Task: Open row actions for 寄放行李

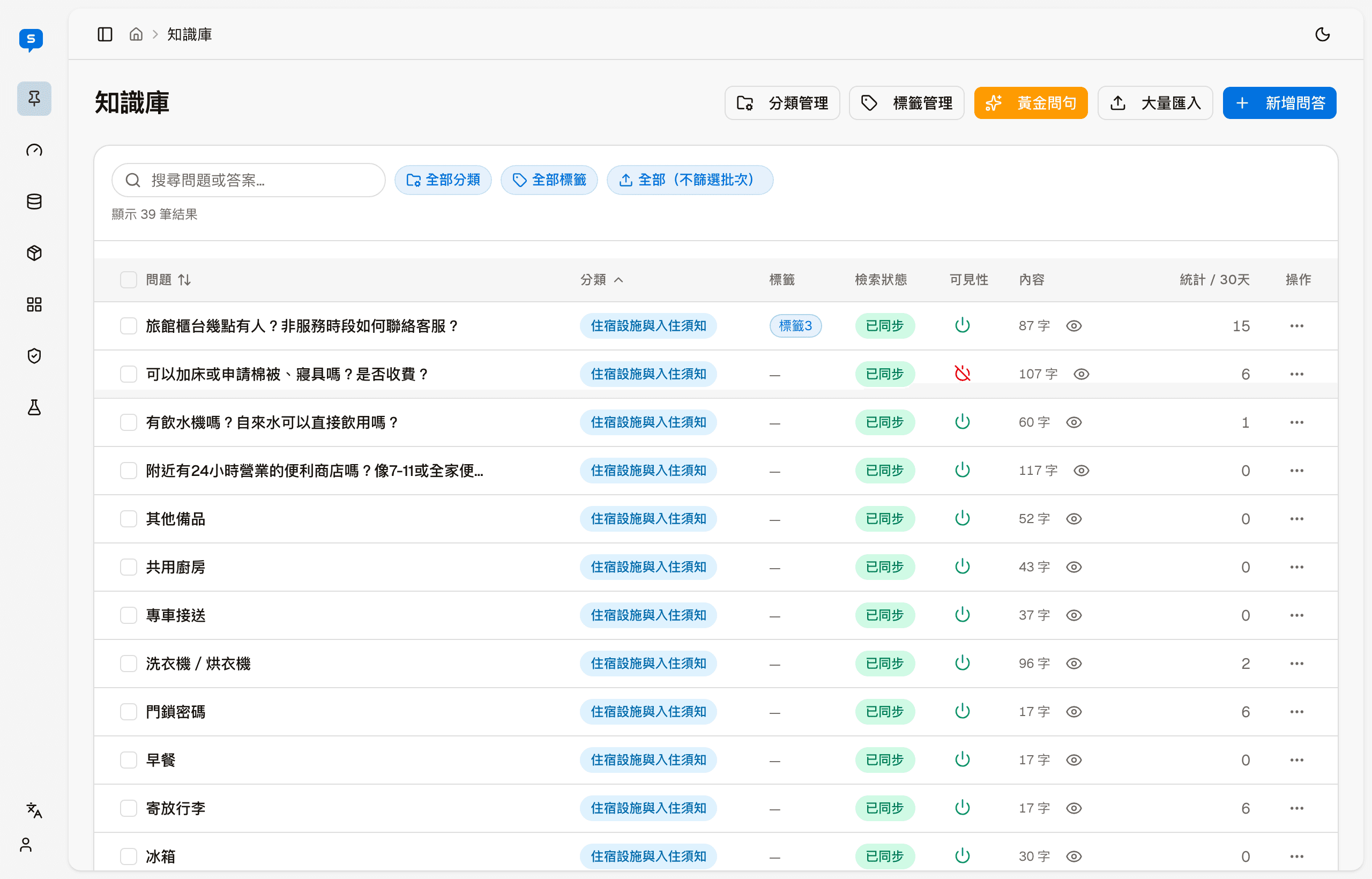Action: [x=1296, y=808]
